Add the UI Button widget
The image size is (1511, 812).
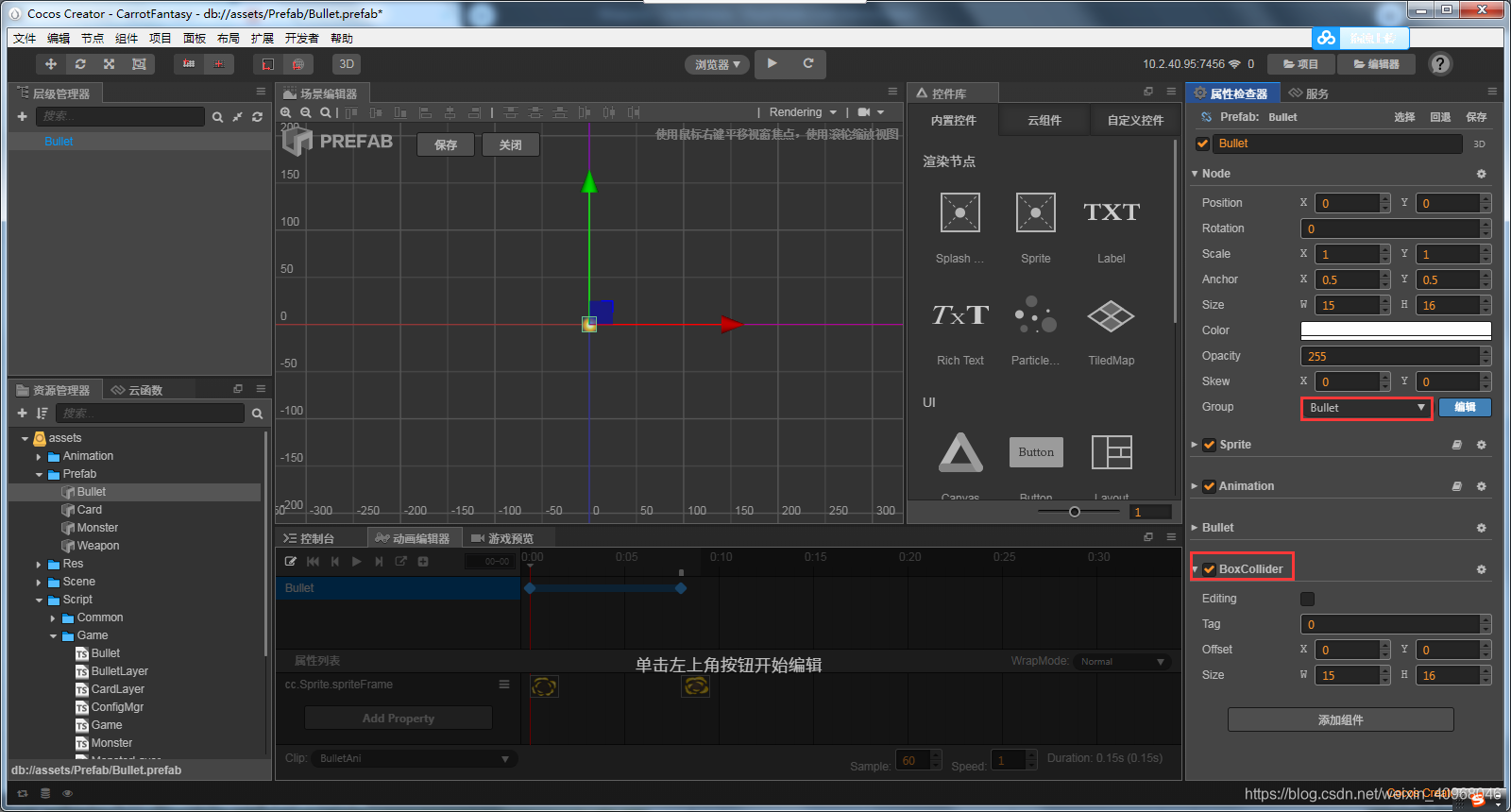click(1036, 452)
